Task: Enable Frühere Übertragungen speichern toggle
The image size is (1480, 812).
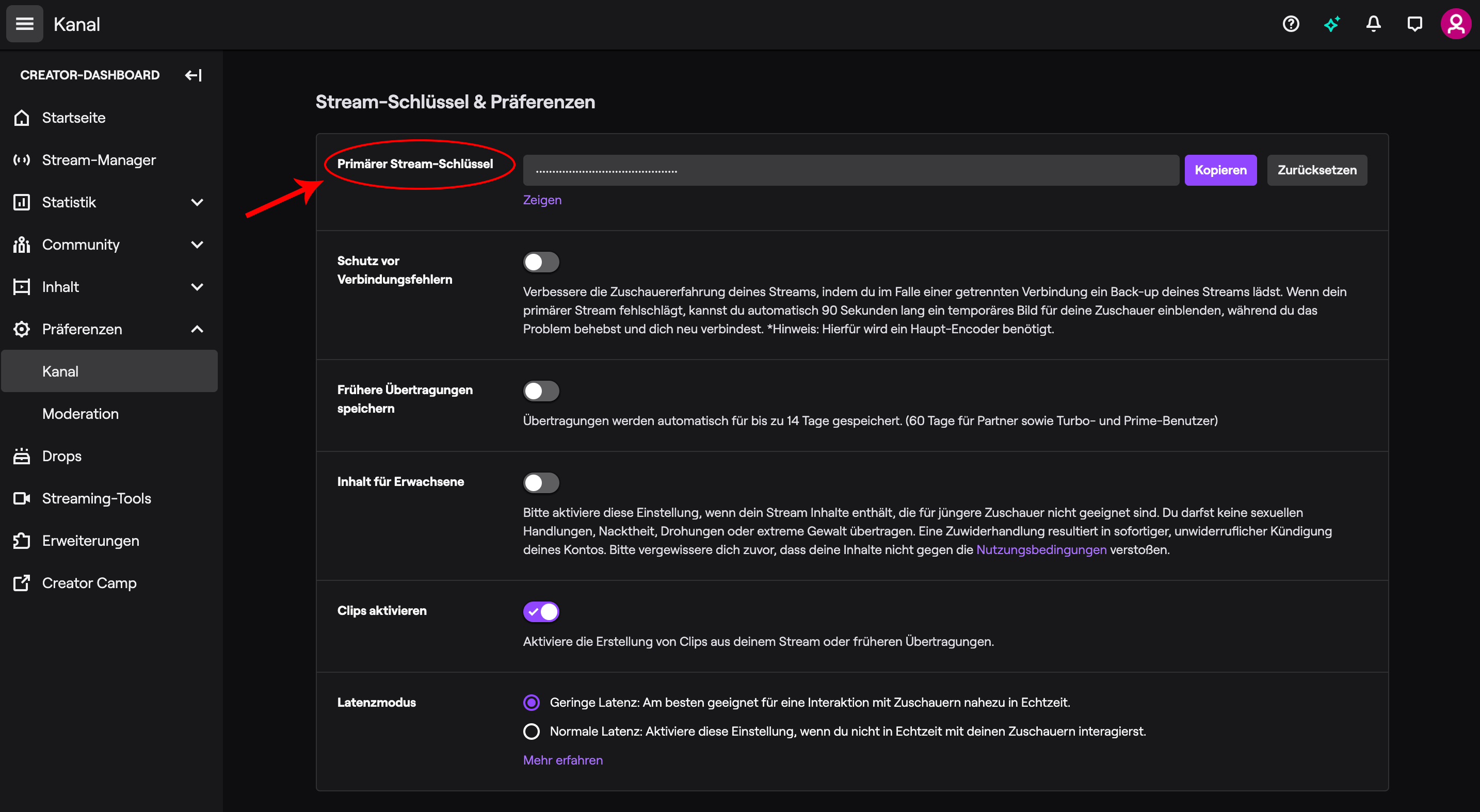Action: (x=540, y=390)
